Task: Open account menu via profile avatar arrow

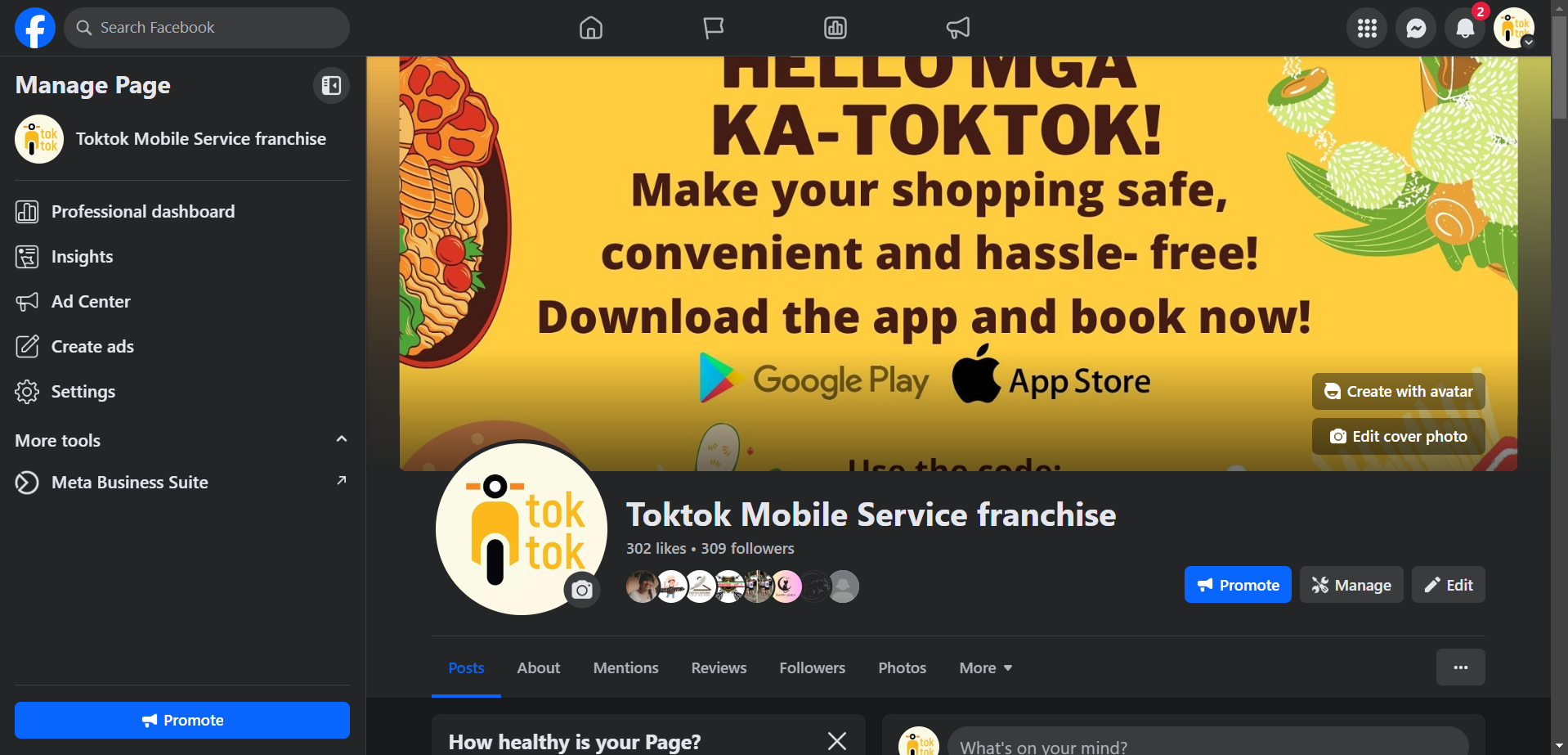Action: [x=1528, y=43]
